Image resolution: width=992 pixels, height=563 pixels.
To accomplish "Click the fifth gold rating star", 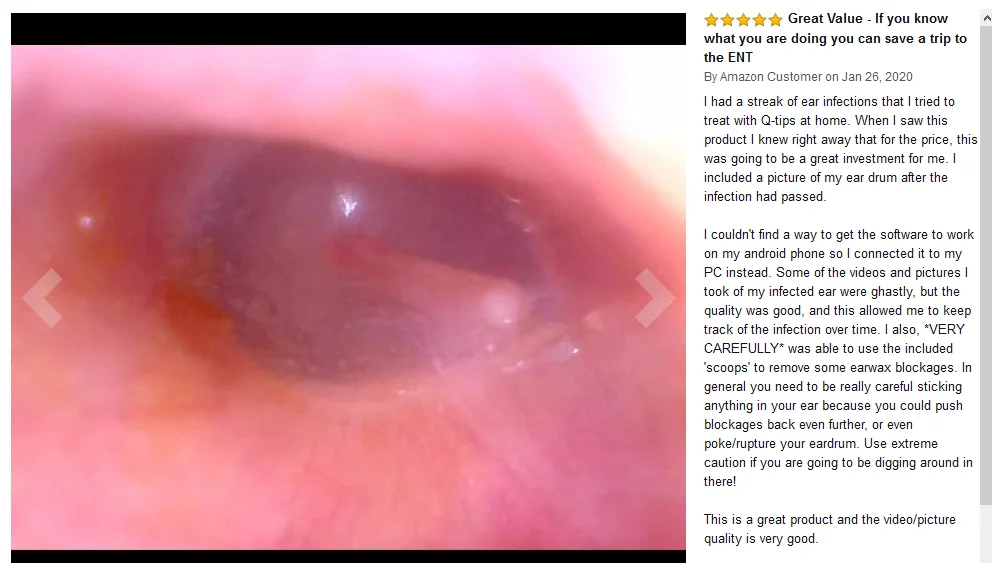I will pos(776,20).
